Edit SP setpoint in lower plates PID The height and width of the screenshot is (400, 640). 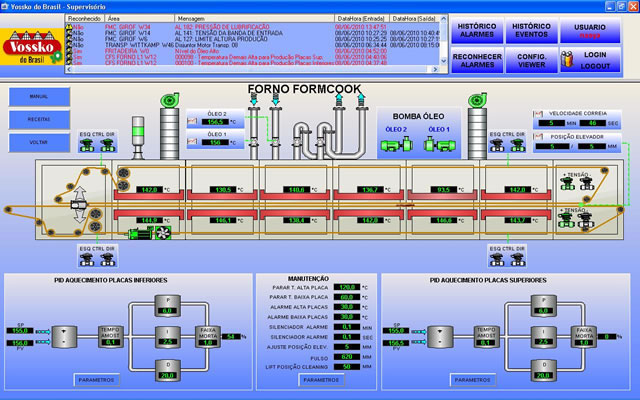pos(20,331)
